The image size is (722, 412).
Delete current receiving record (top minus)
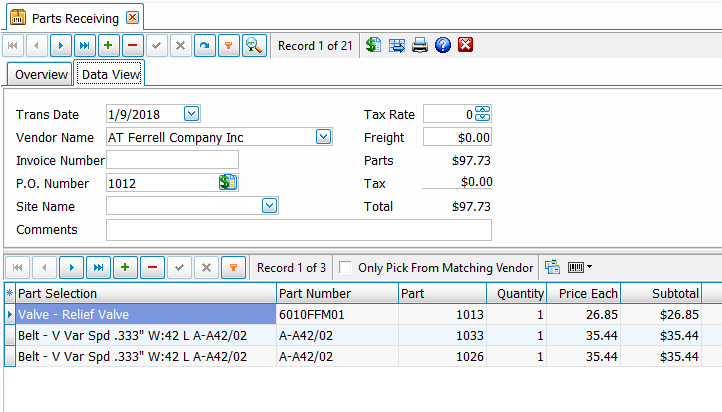[133, 46]
